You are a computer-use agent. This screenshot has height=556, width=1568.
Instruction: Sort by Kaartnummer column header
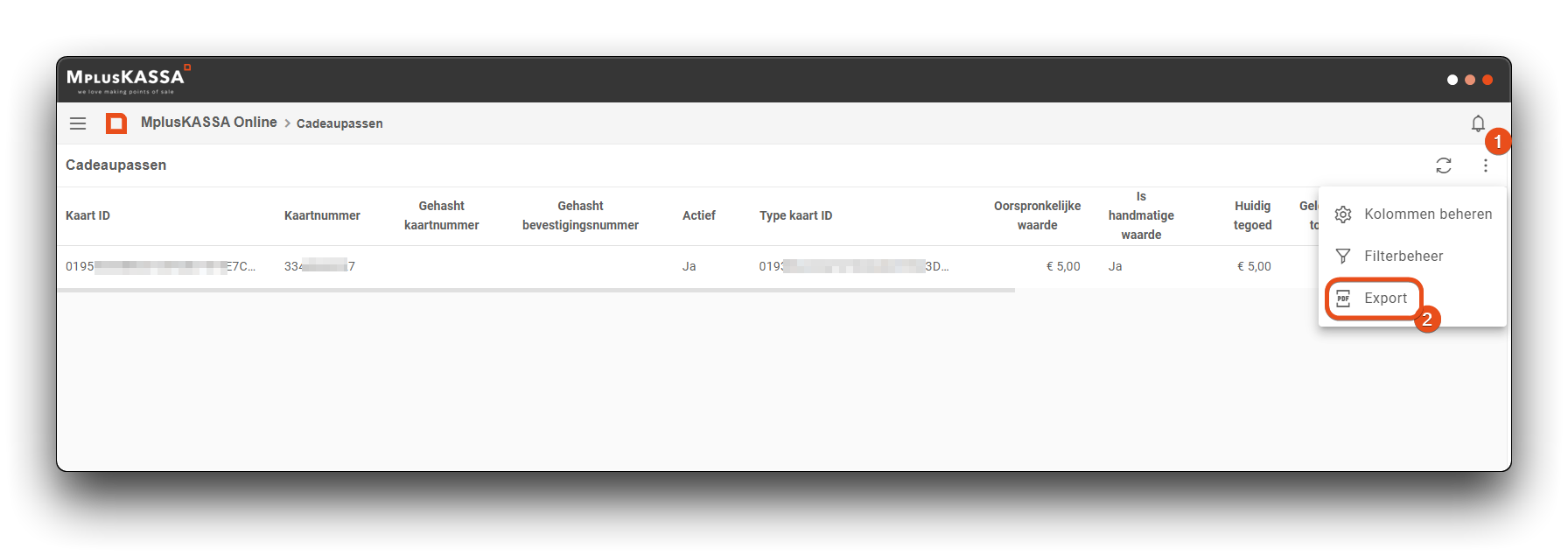[x=322, y=215]
